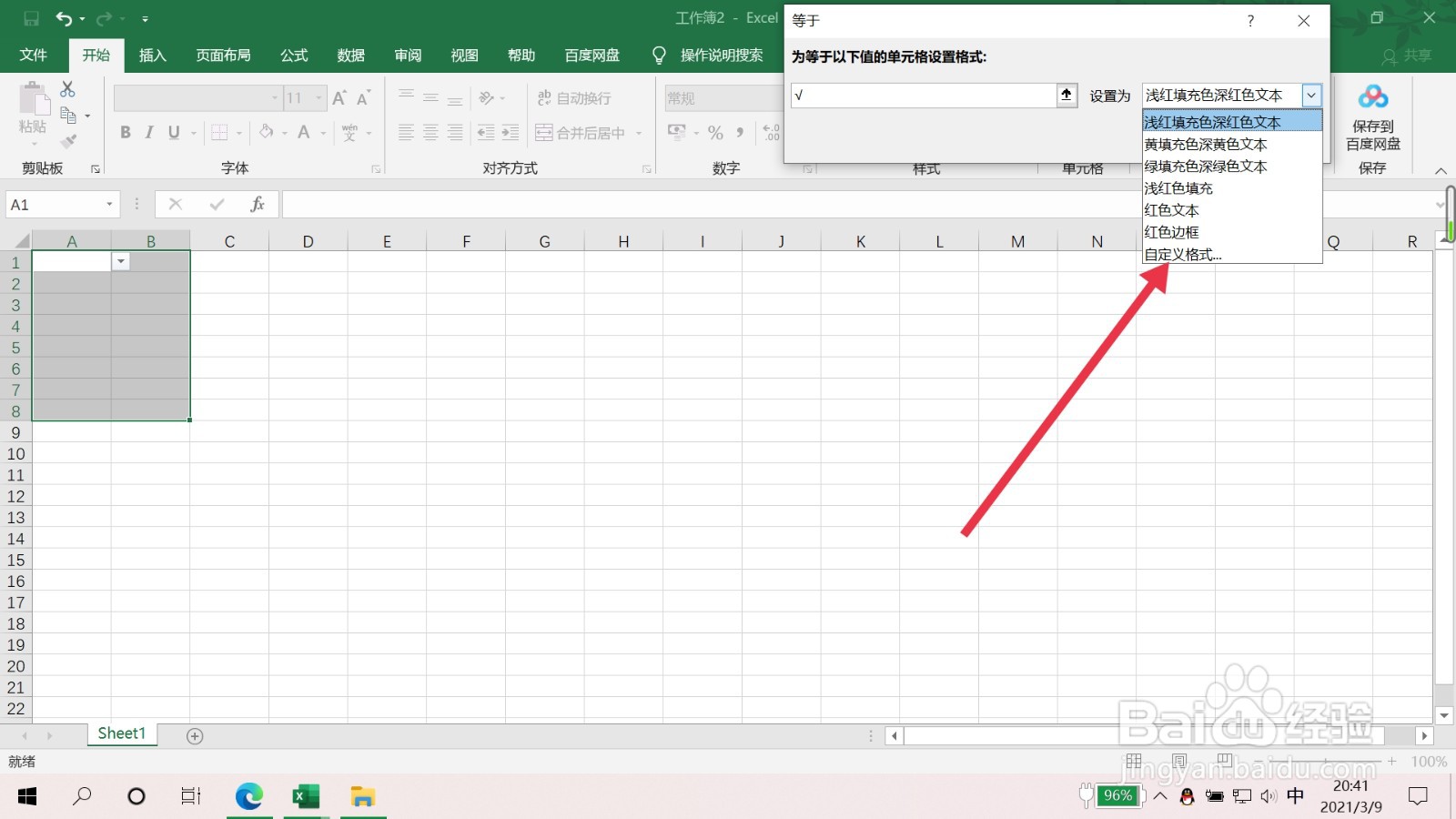
Task: Switch to the 插入 tab
Action: coord(153,56)
